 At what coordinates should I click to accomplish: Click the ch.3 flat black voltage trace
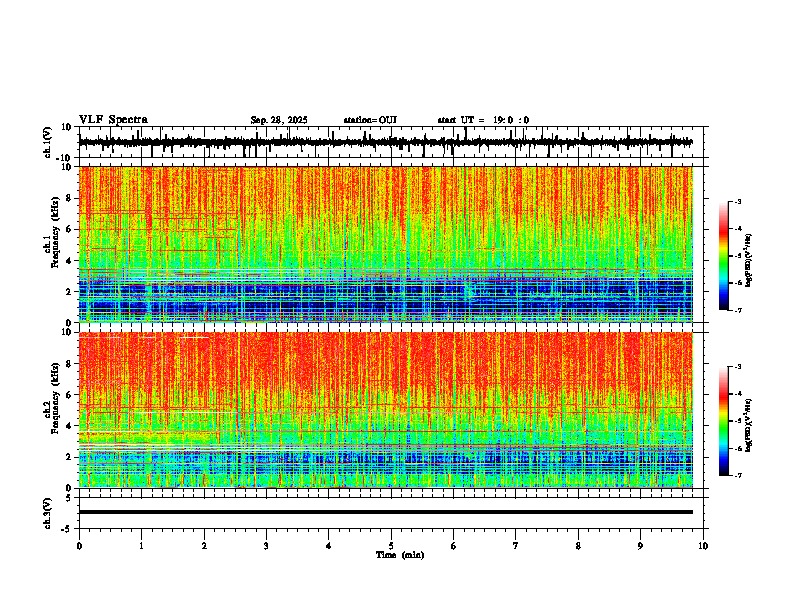(x=385, y=512)
